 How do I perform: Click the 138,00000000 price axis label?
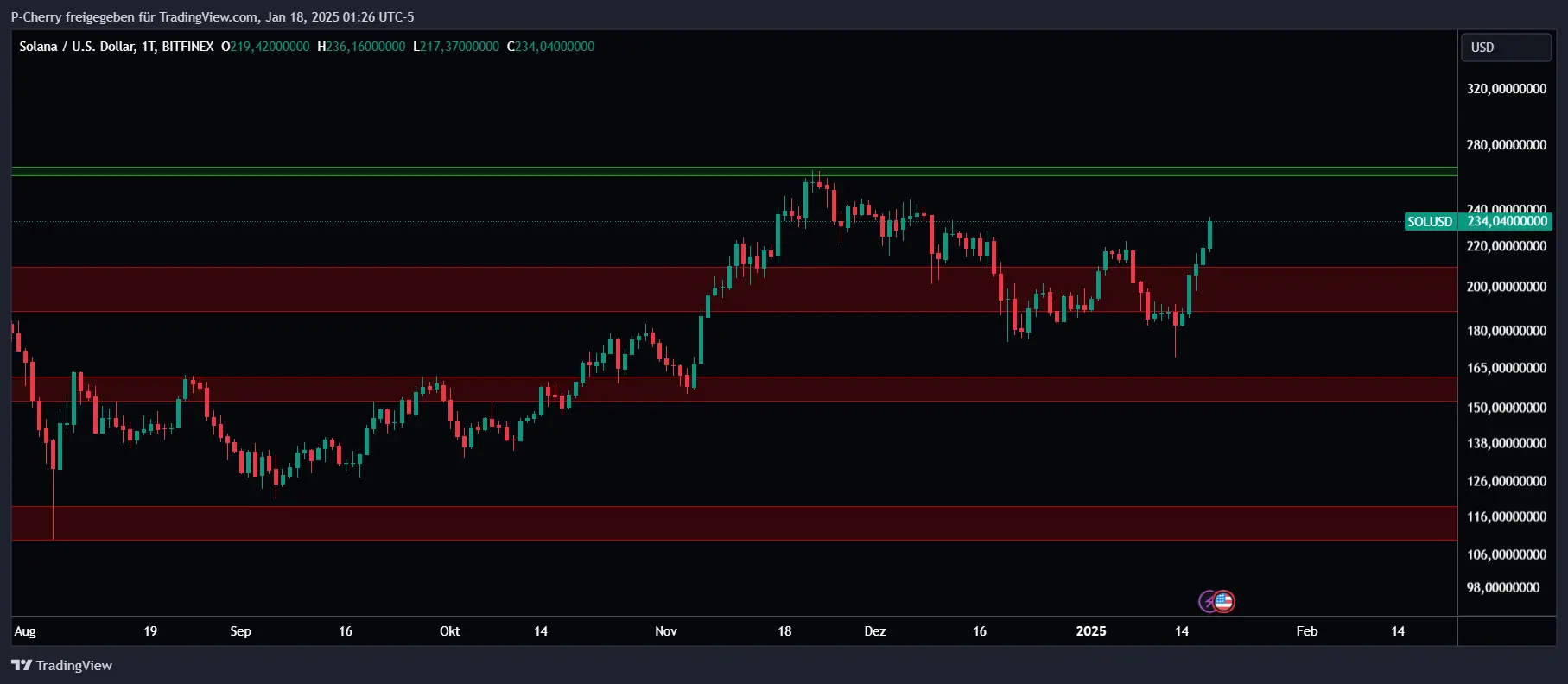tap(1507, 443)
